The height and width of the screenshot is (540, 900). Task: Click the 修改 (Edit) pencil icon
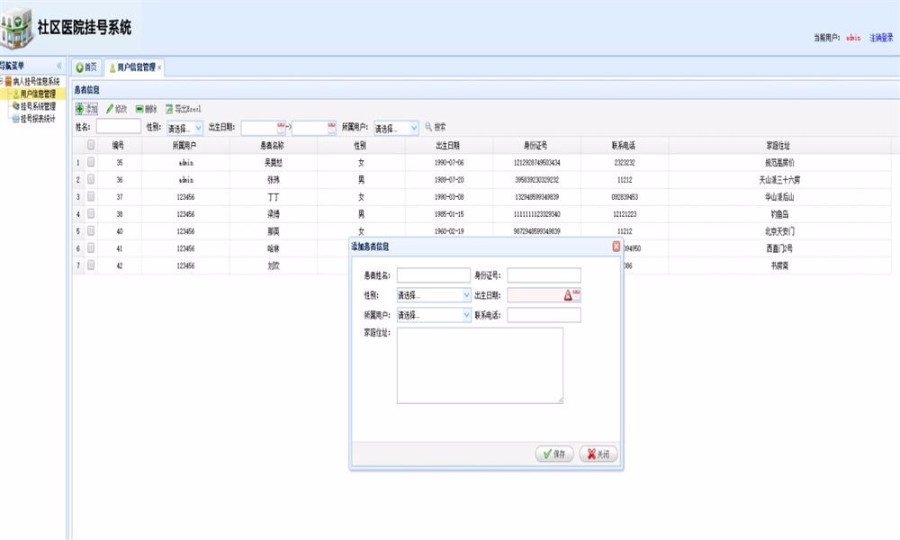(116, 108)
